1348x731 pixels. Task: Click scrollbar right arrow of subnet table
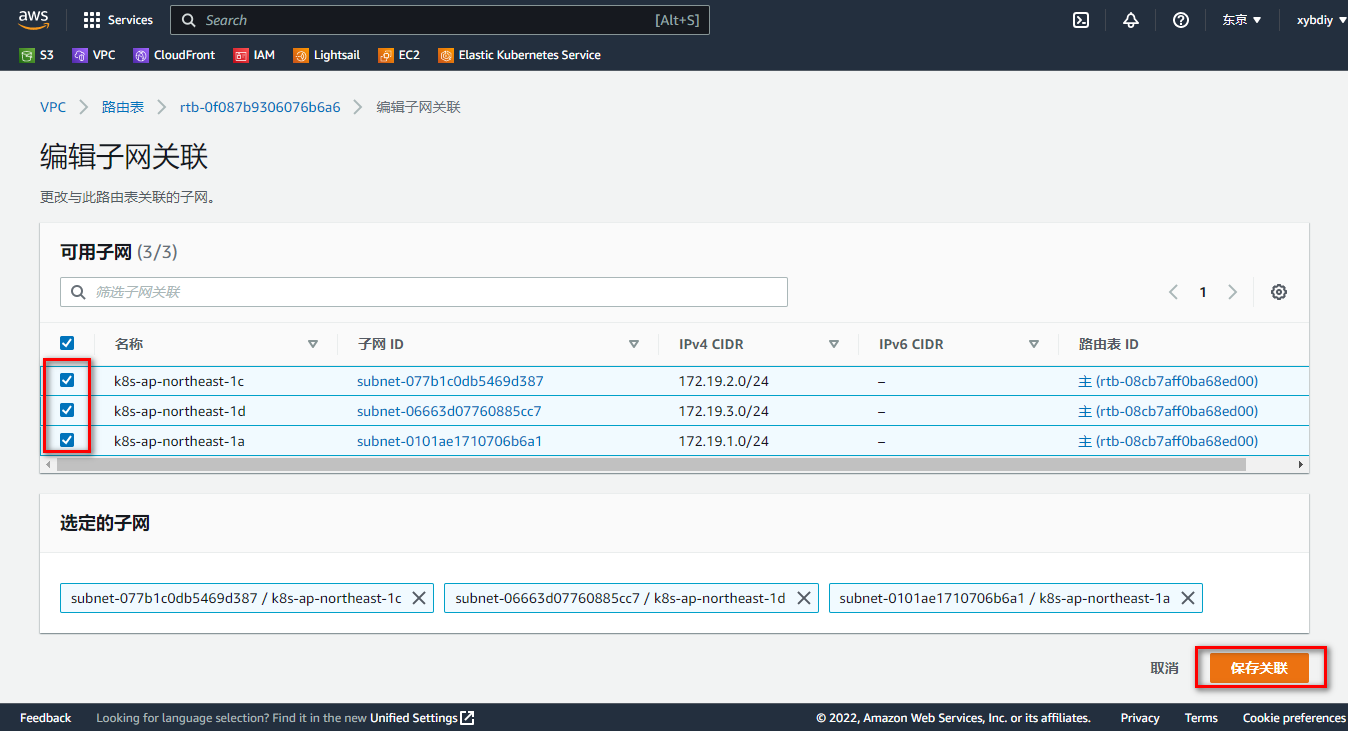(1301, 465)
